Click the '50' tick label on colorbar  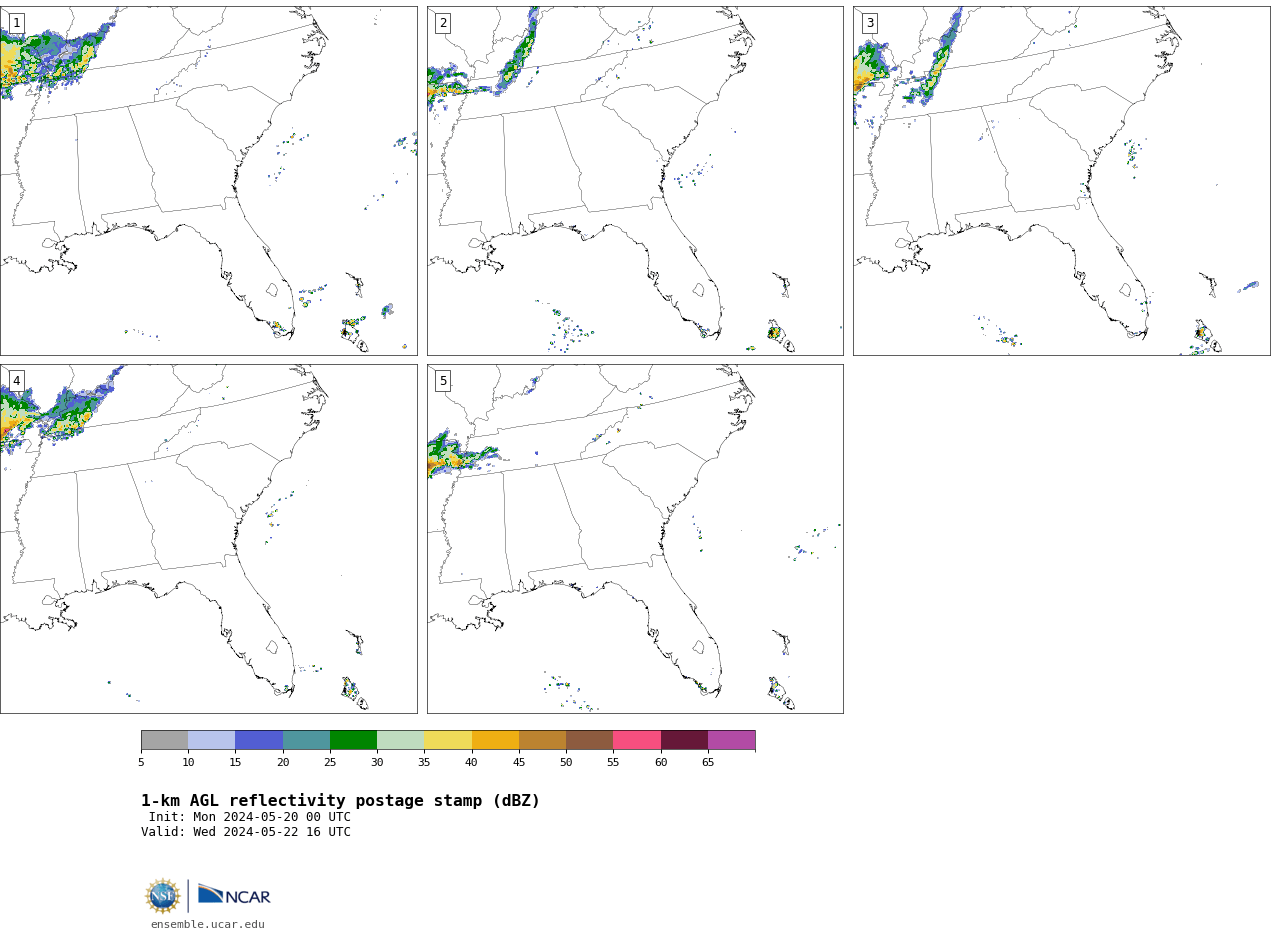coord(566,763)
